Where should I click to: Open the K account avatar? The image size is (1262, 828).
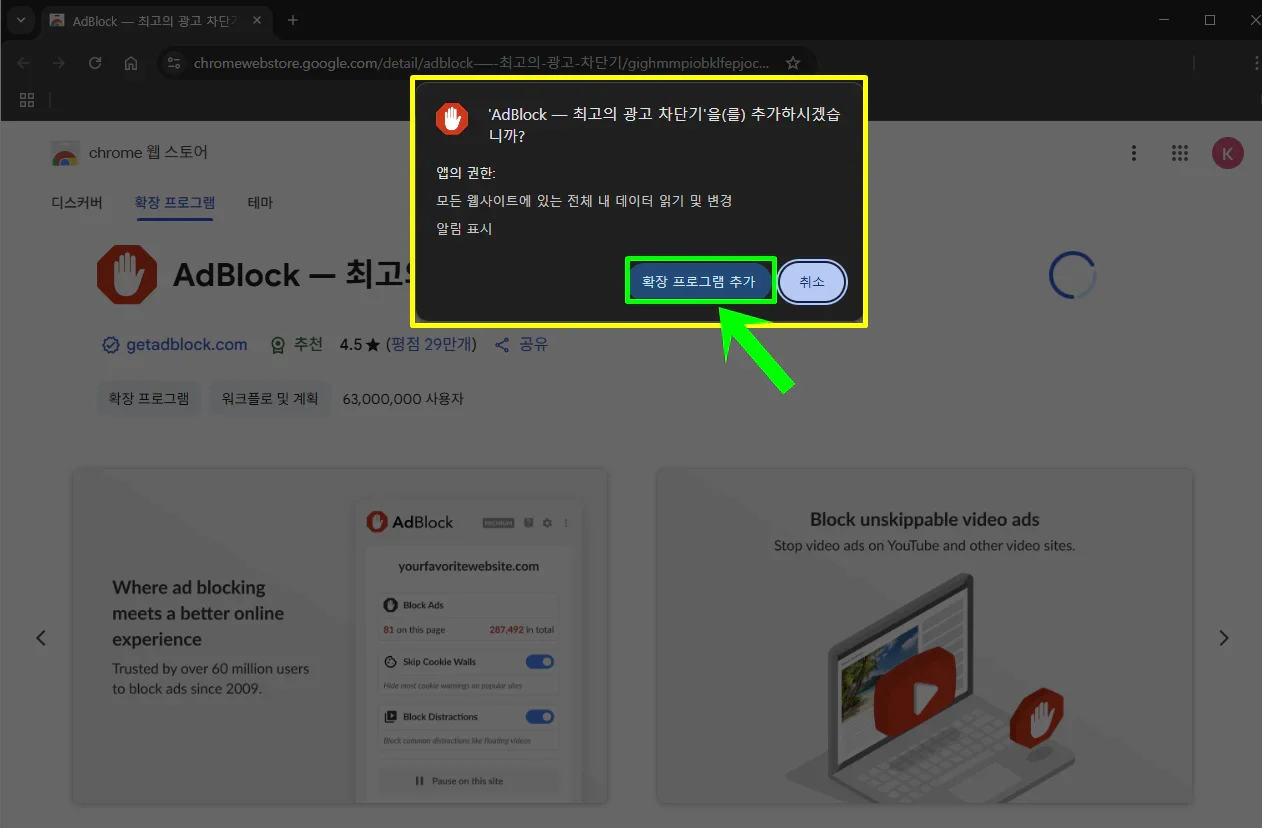pyautogui.click(x=1228, y=153)
